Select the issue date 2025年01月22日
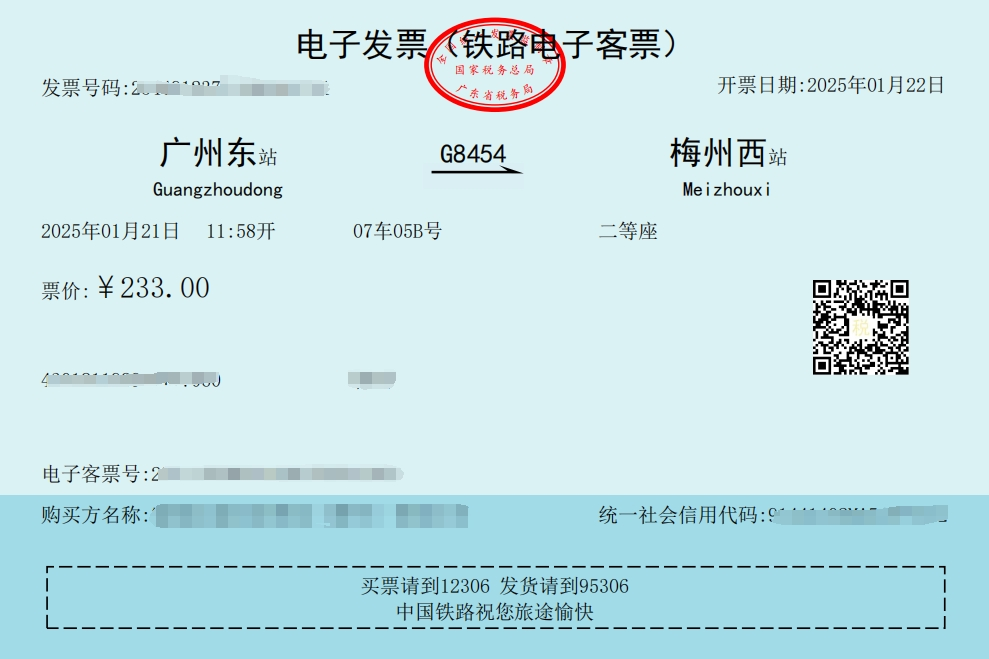Screen dimensions: 989x659 (x=875, y=85)
